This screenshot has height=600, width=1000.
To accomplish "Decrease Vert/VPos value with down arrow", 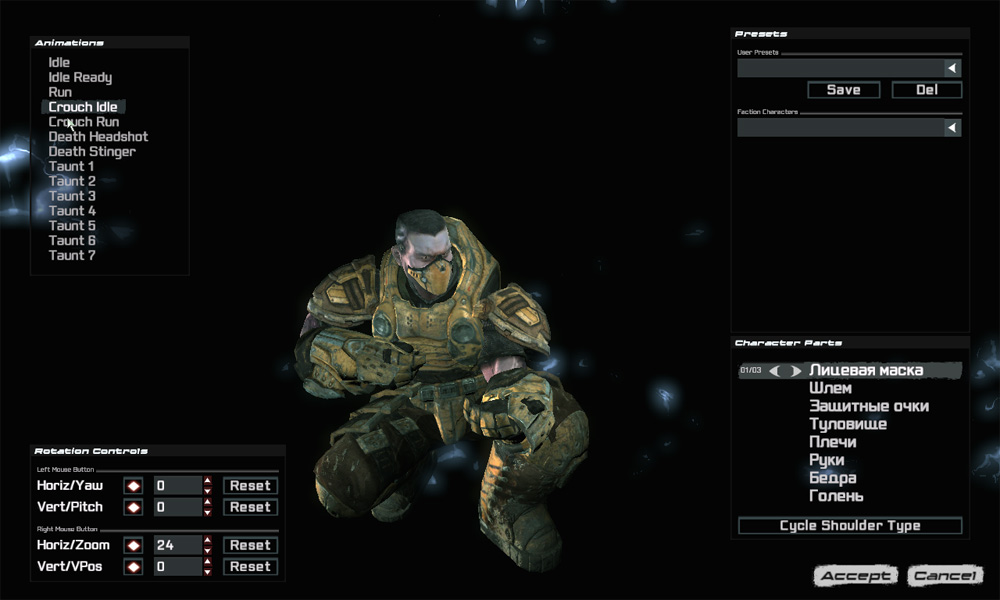I will [x=208, y=571].
